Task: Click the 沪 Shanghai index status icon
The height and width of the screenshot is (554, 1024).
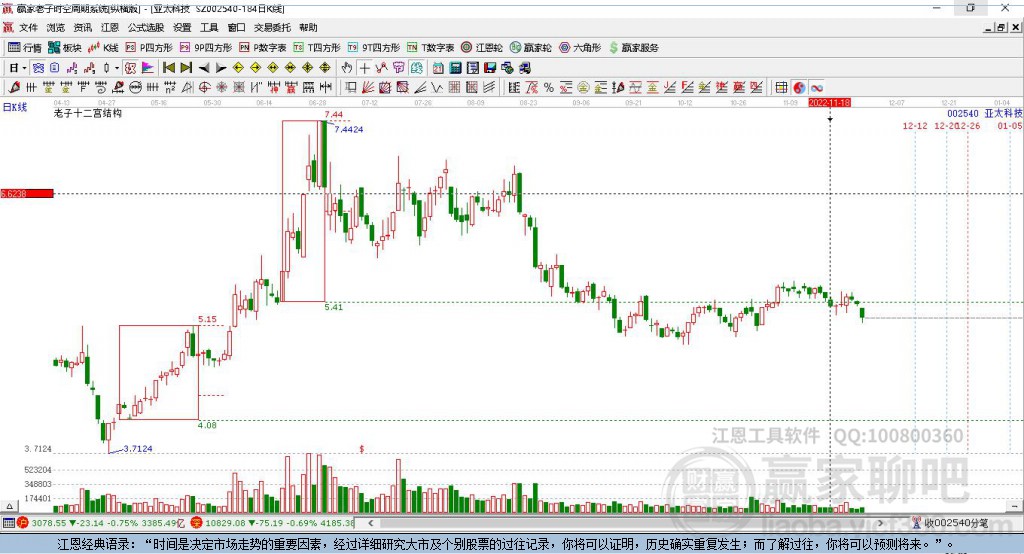Action: click(x=23, y=523)
